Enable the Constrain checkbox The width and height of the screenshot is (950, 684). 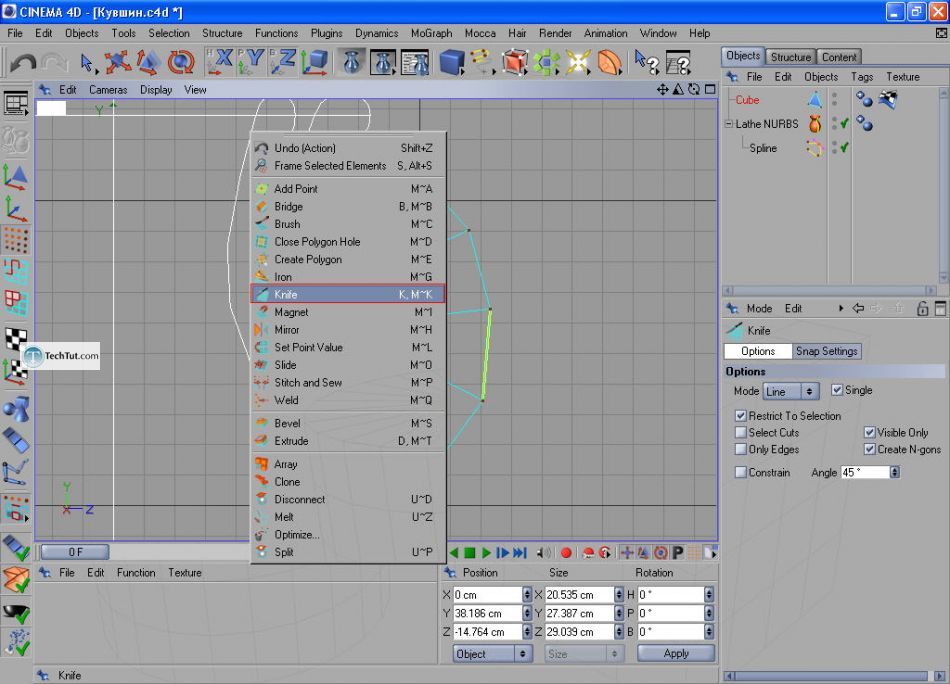coord(740,473)
